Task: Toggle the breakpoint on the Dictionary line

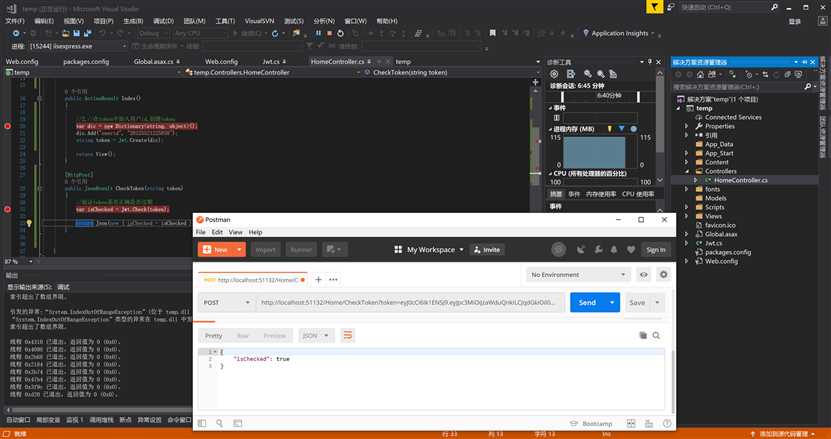Action: [x=7, y=126]
